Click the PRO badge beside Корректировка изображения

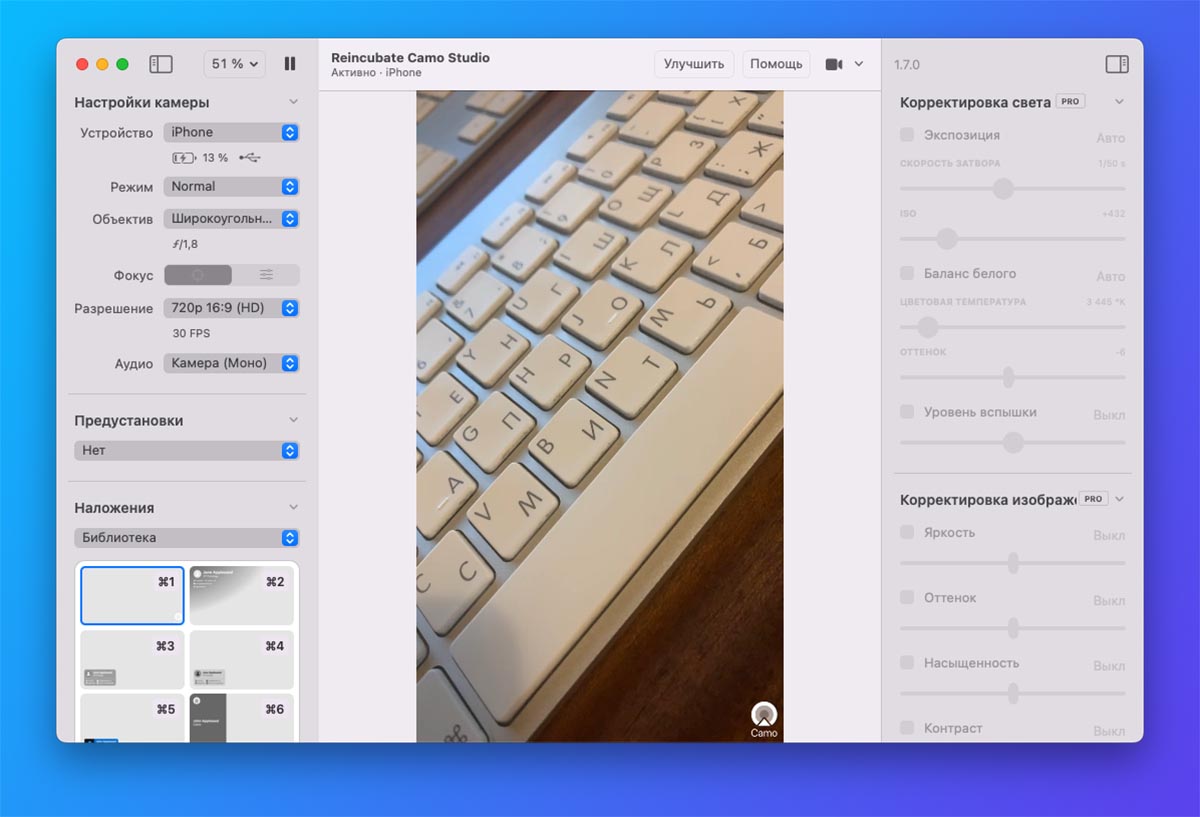(1093, 499)
